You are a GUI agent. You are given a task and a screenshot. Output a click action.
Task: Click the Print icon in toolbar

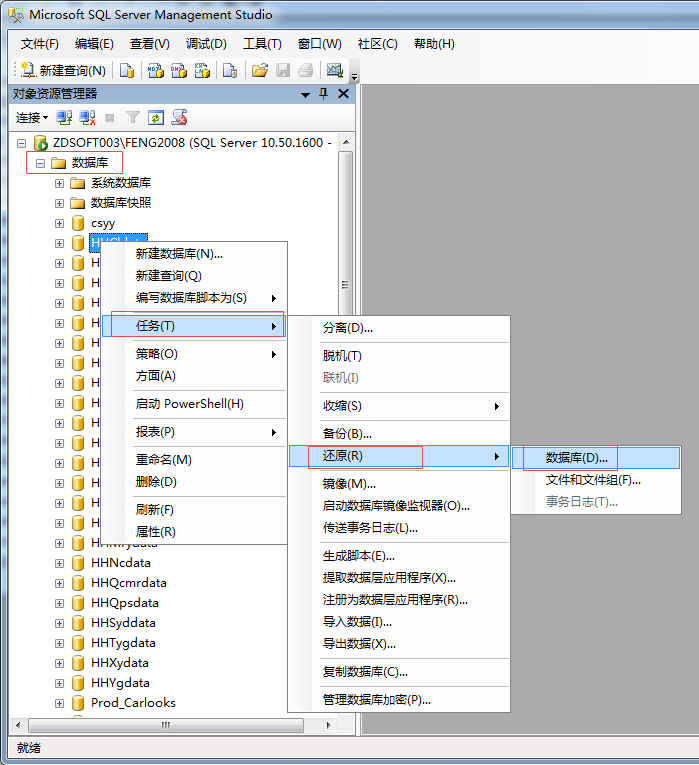click(306, 71)
